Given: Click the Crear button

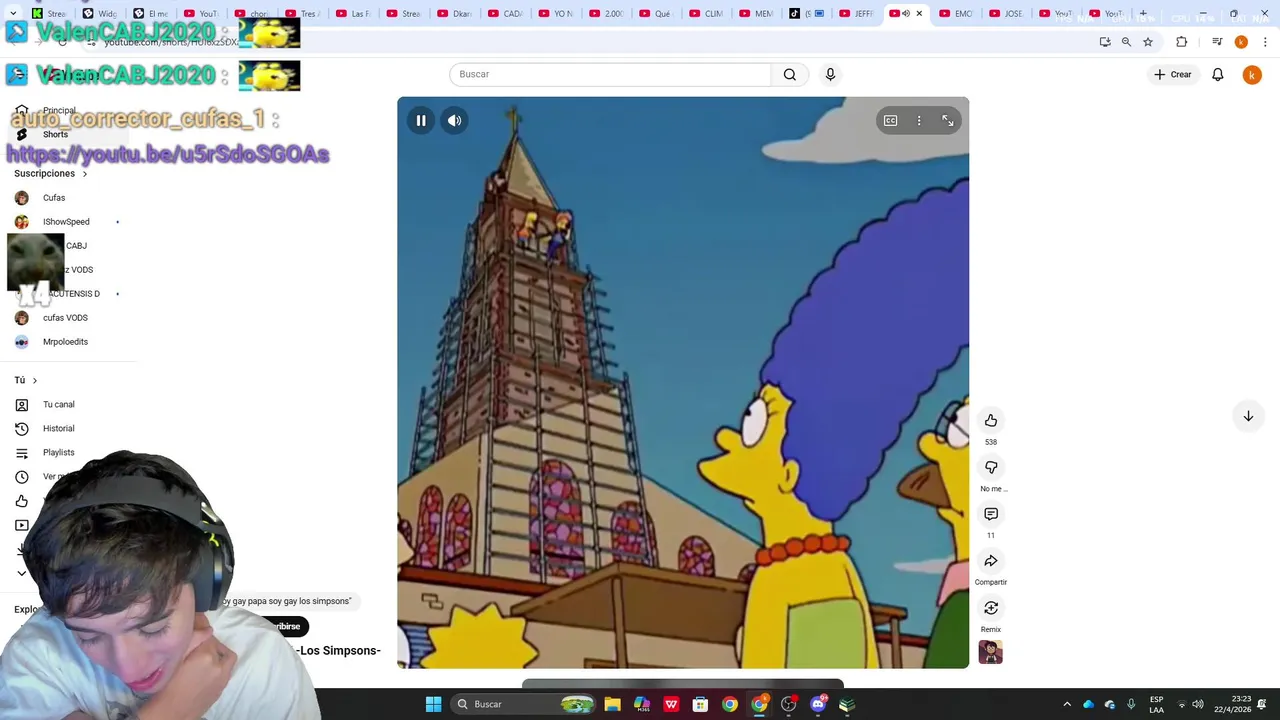Looking at the screenshot, I should coord(1173,74).
